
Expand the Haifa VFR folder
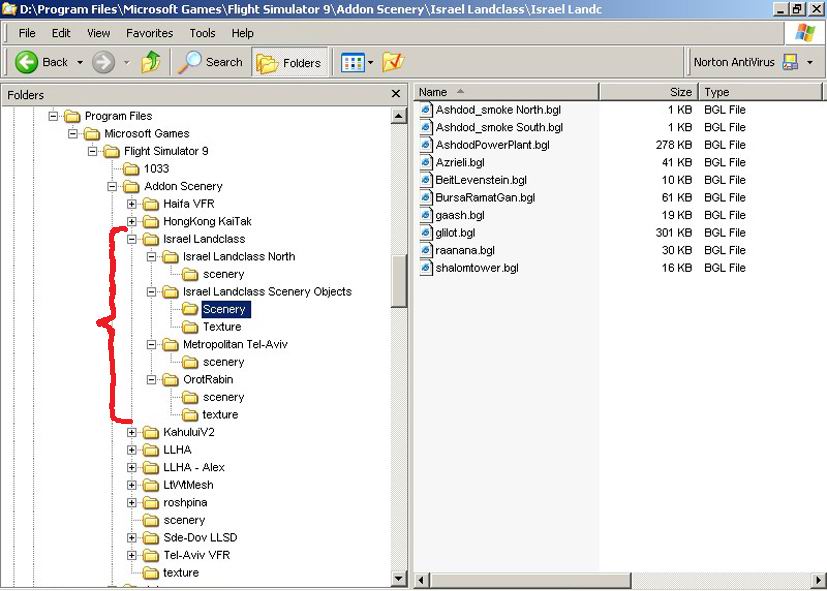click(x=132, y=204)
